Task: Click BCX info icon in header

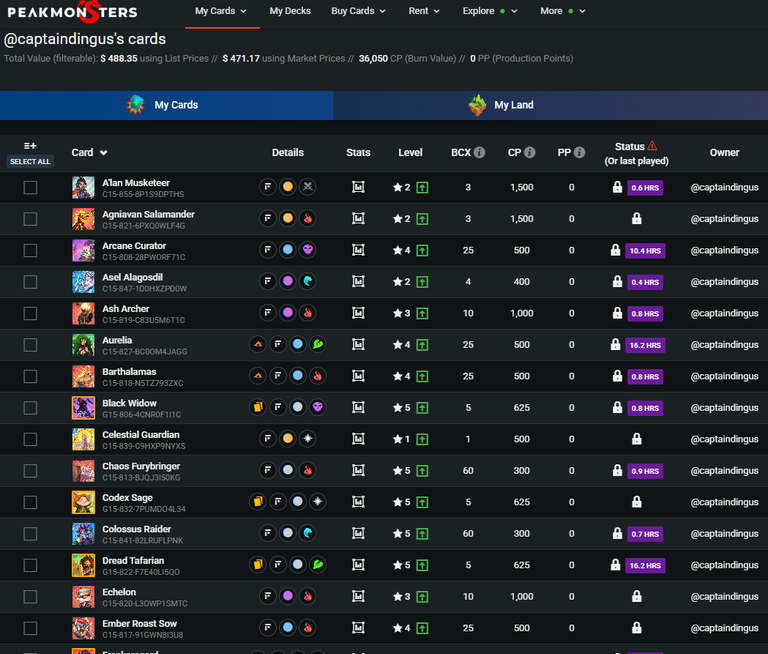Action: coord(480,152)
